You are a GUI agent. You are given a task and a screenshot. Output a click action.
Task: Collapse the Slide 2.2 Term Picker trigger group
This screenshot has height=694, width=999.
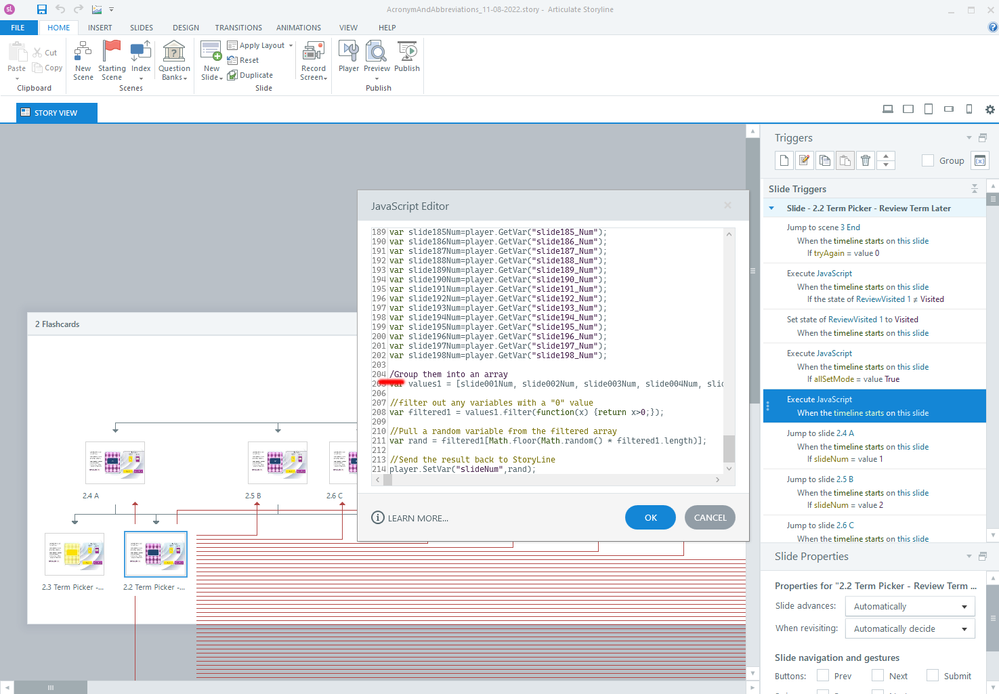[772, 208]
